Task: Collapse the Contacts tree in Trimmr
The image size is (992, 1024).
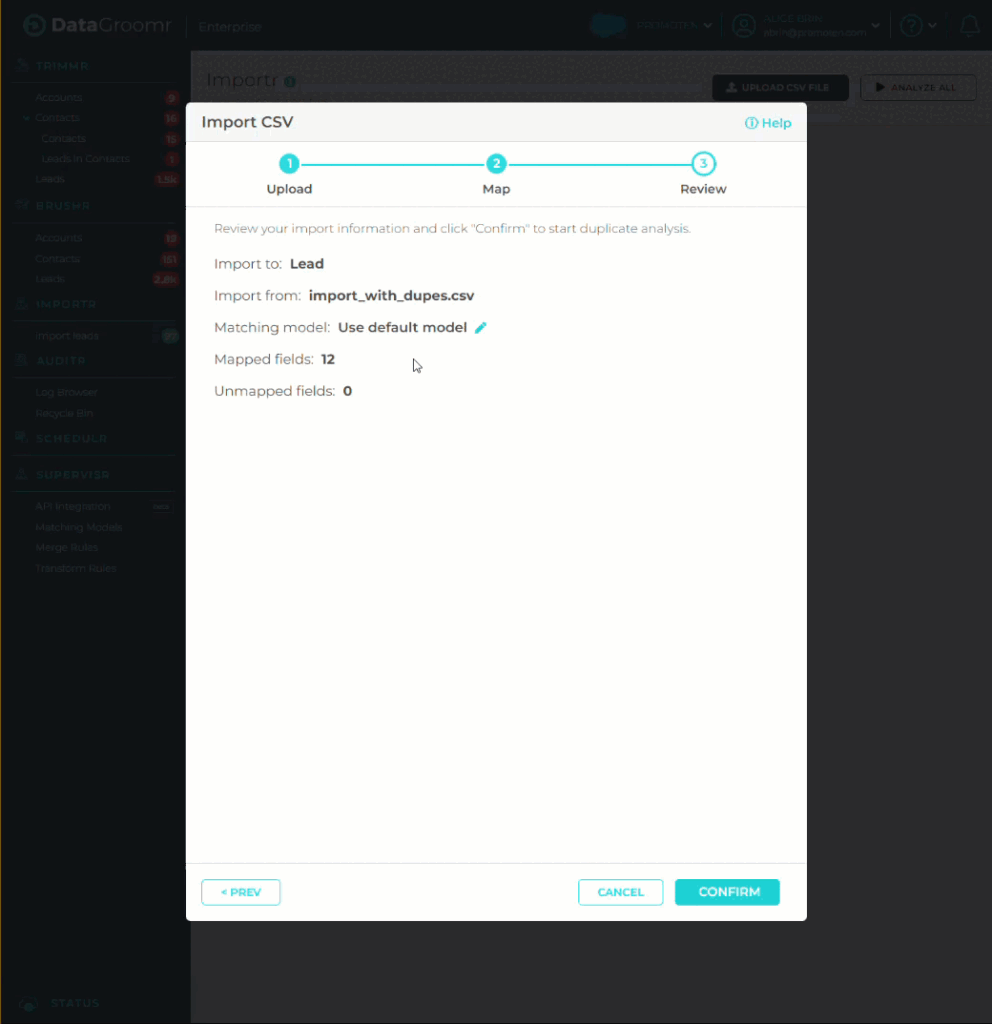Action: [26, 118]
